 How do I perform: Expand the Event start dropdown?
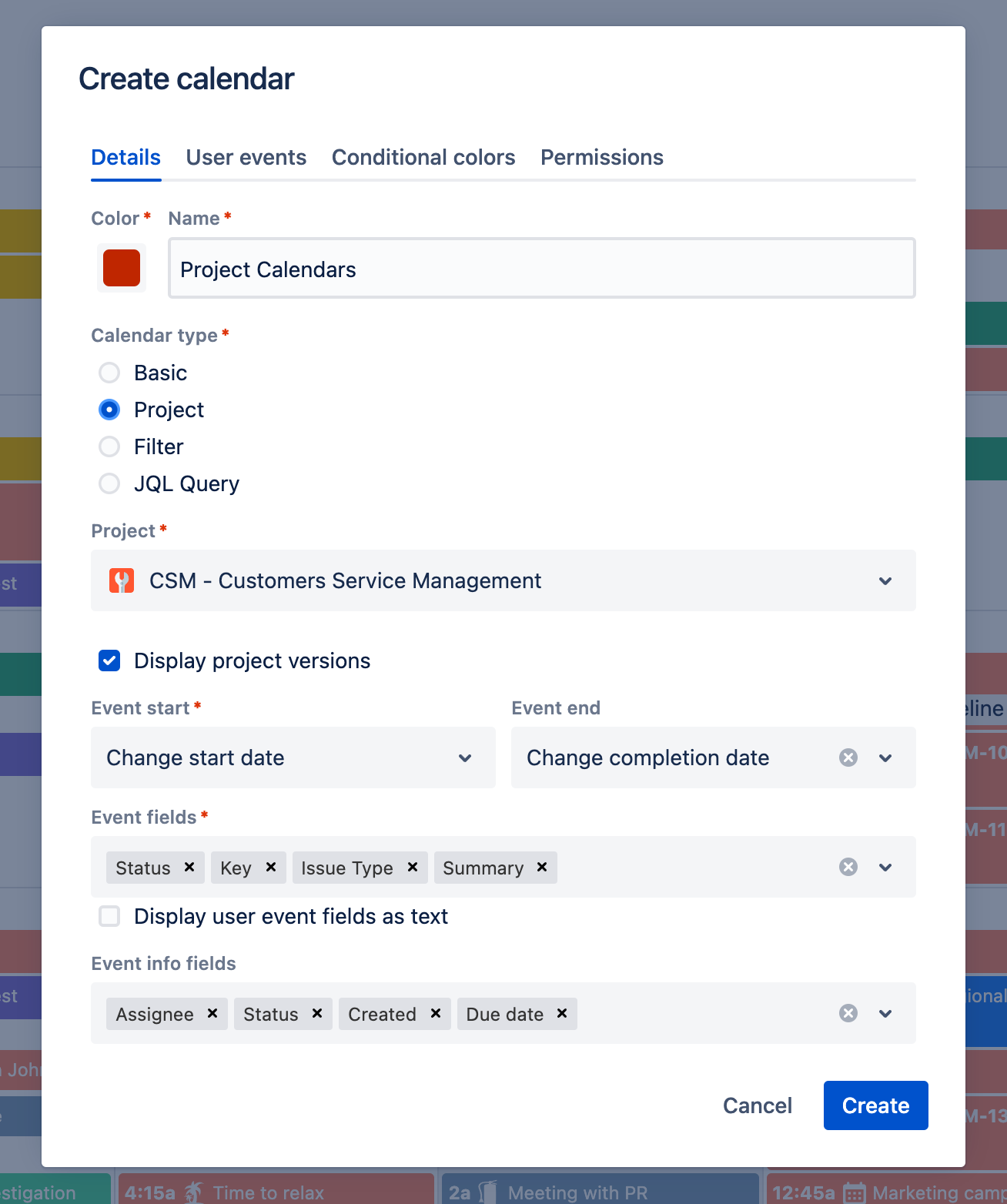point(465,758)
